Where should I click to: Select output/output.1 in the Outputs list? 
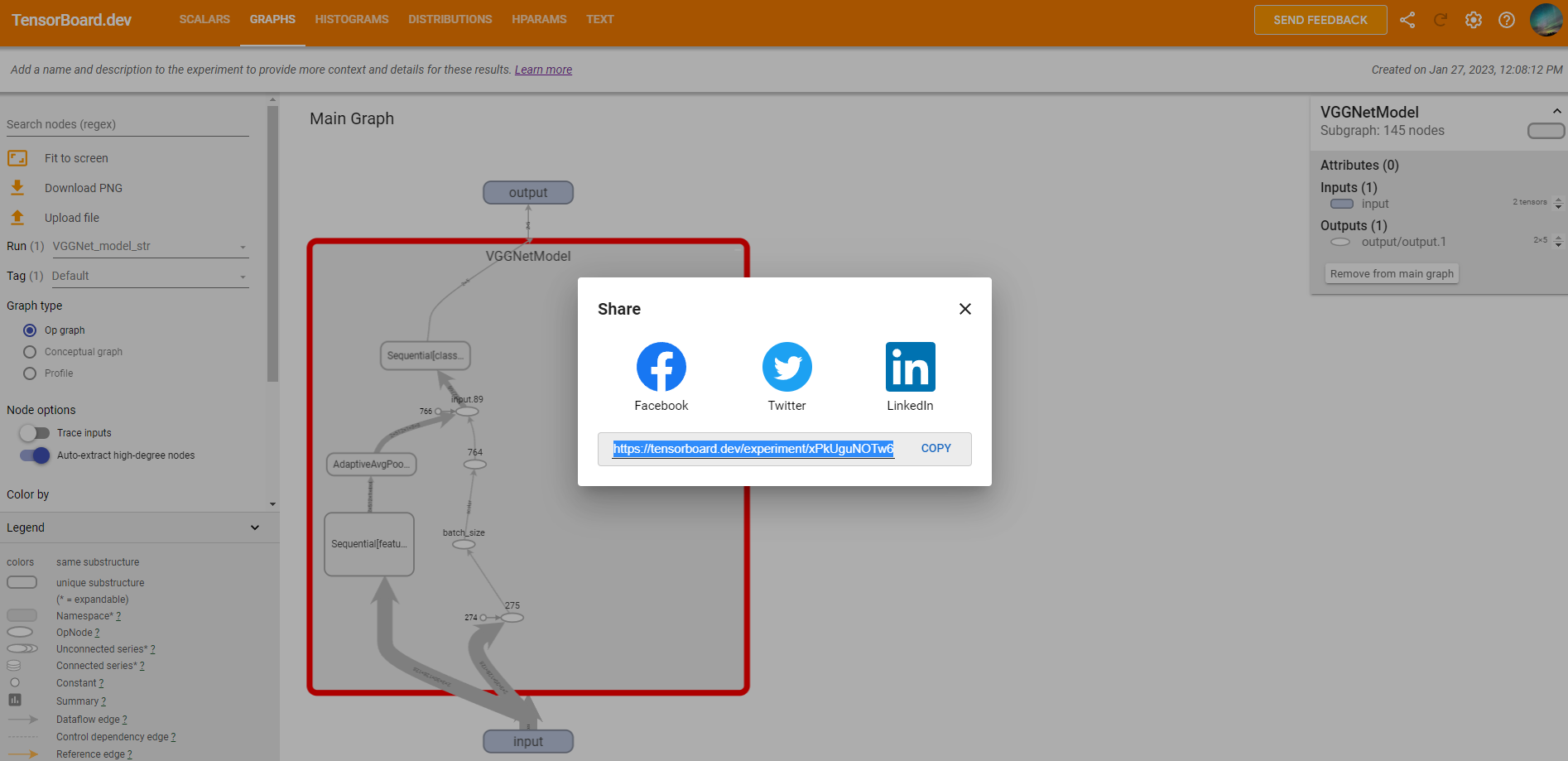(1403, 242)
